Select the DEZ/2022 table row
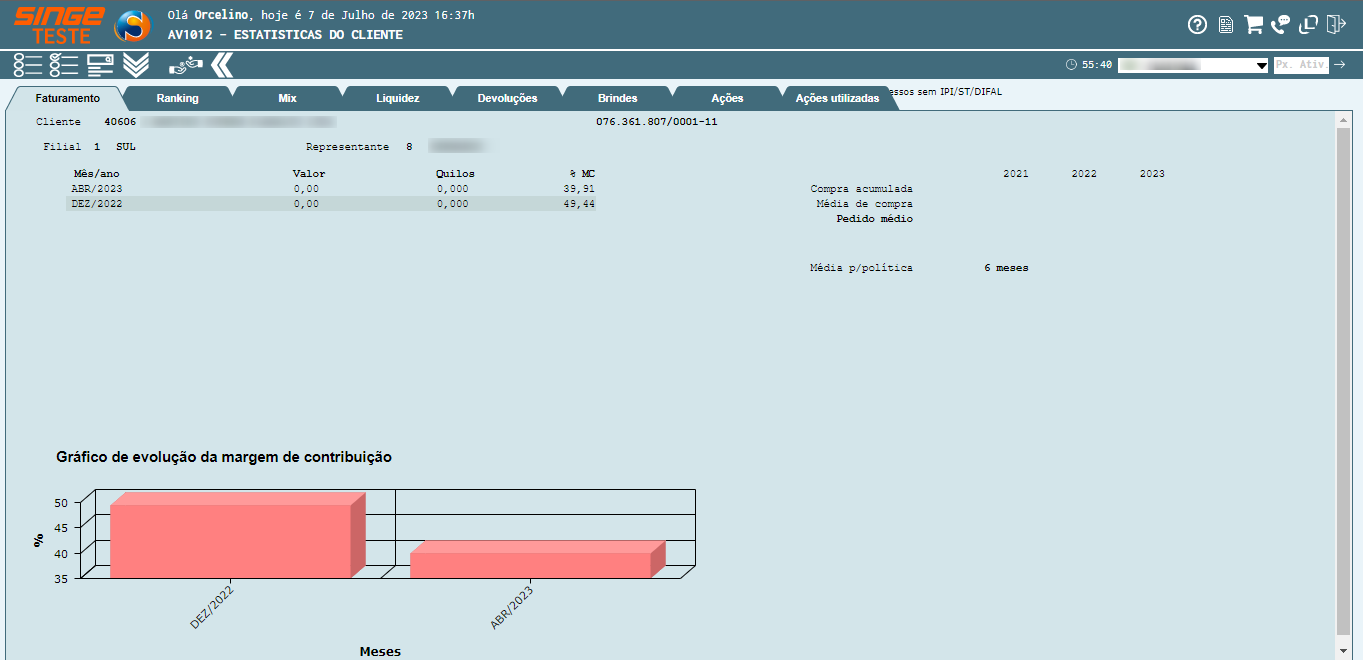This screenshot has width=1363, height=660. [x=330, y=204]
